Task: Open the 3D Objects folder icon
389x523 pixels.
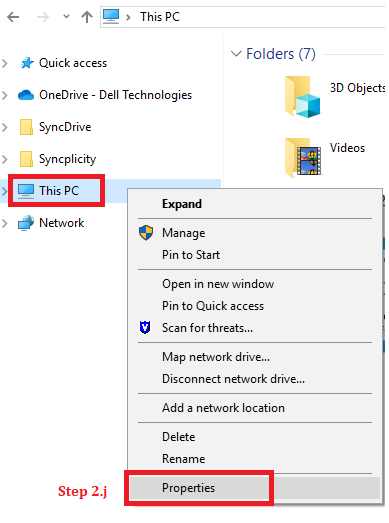Action: [x=302, y=97]
